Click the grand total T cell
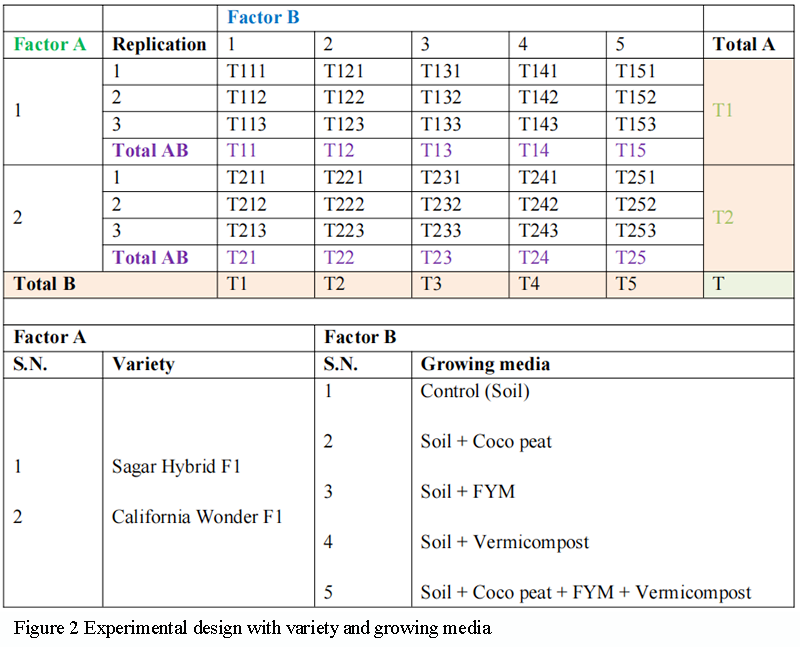The image size is (800, 647). click(718, 283)
